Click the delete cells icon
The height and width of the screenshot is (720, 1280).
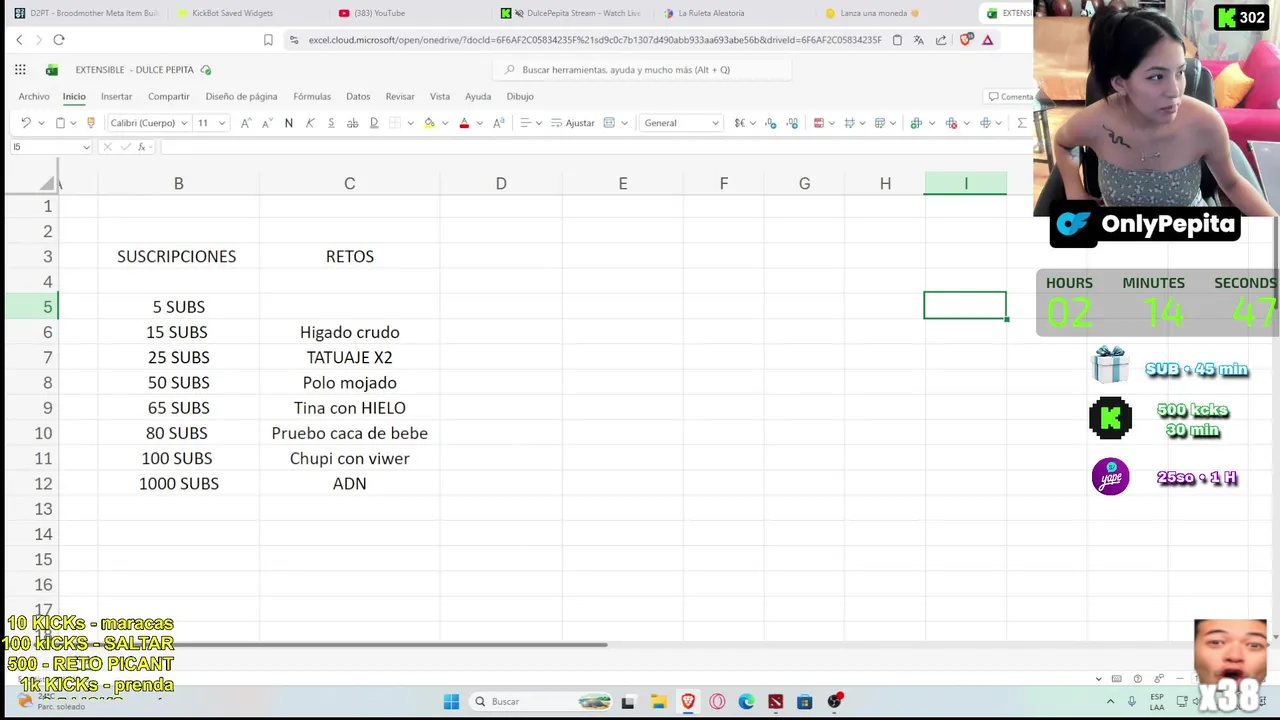[951, 123]
